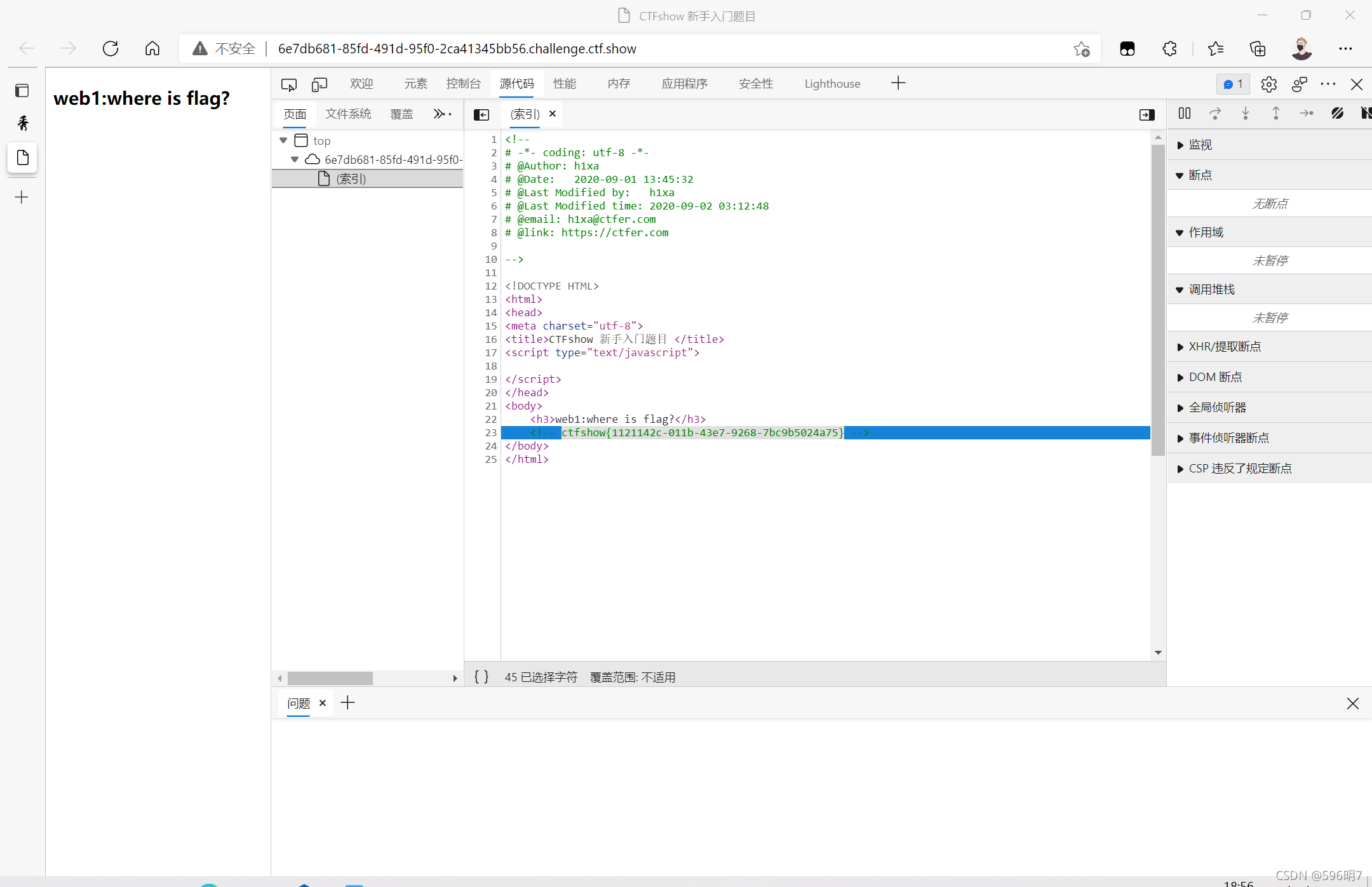
Task: Switch to the 内存 tab
Action: (619, 84)
